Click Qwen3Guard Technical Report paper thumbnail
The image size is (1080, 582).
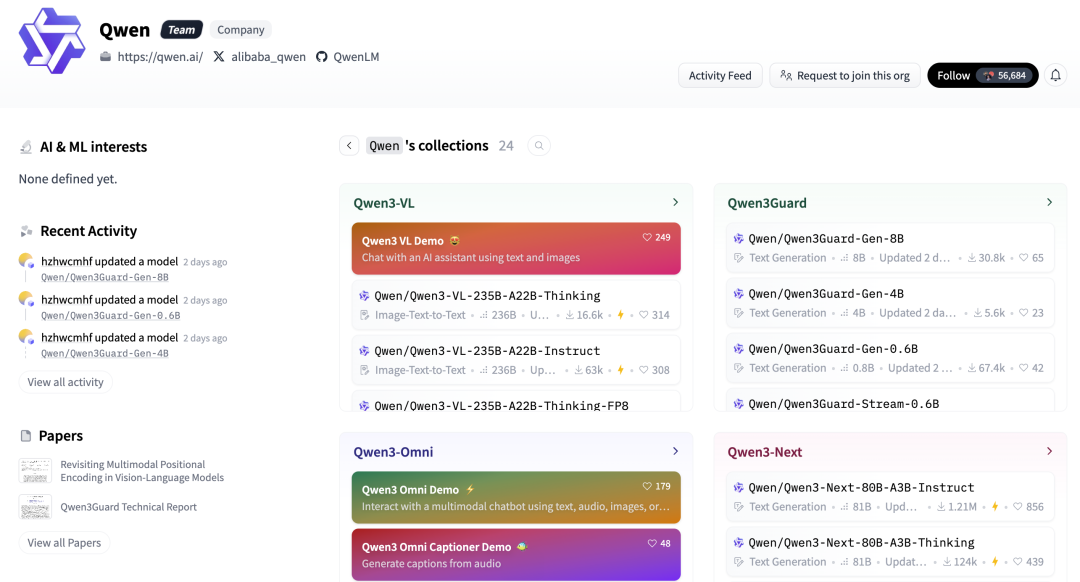click(35, 507)
